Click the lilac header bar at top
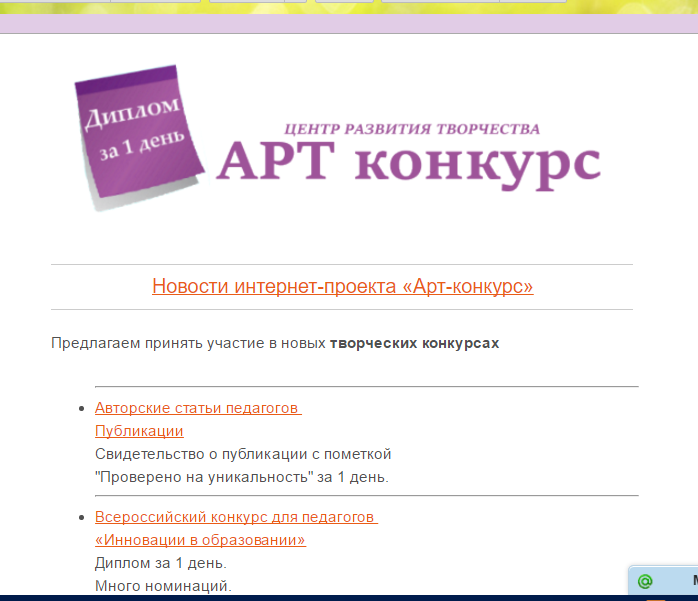Screen dimensions: 698x601 point(349,24)
